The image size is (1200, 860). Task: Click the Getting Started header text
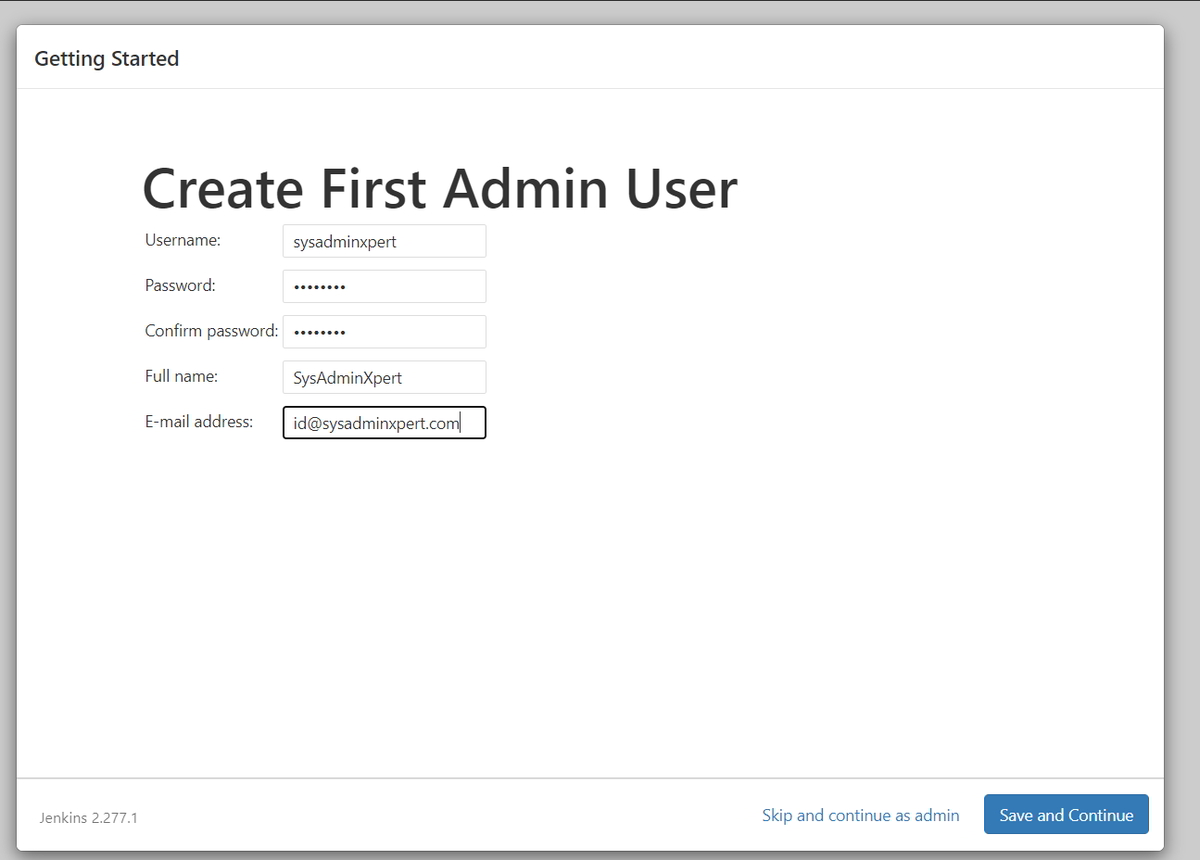[106, 58]
